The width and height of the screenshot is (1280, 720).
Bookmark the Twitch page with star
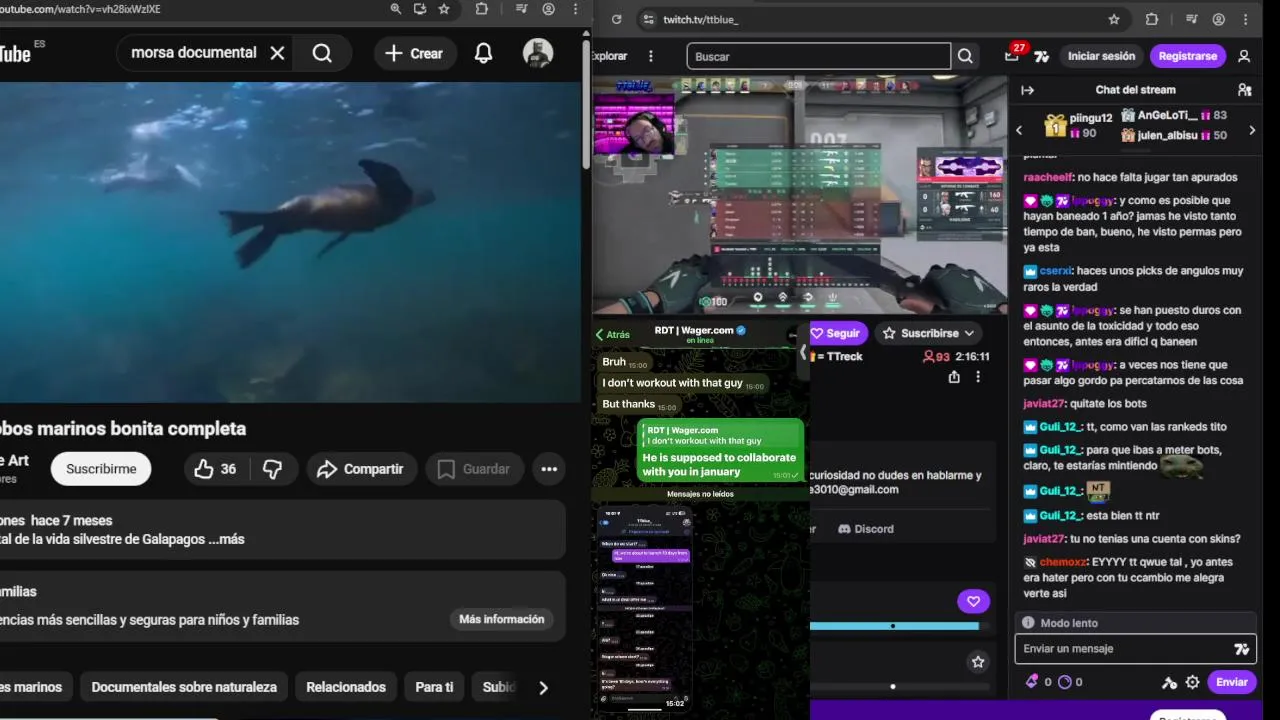[x=1114, y=19]
